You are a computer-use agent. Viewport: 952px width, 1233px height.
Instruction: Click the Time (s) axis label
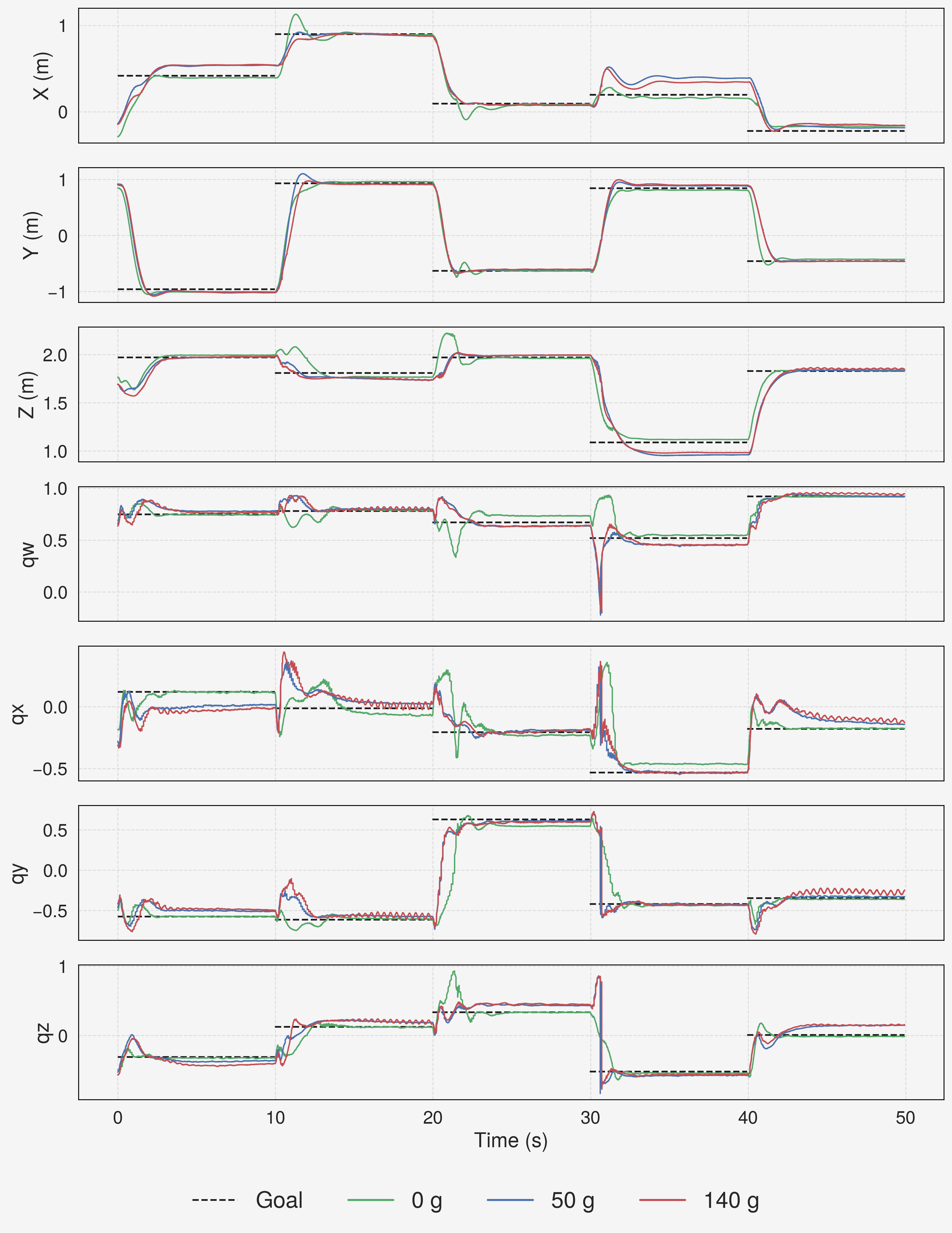coord(511,1140)
